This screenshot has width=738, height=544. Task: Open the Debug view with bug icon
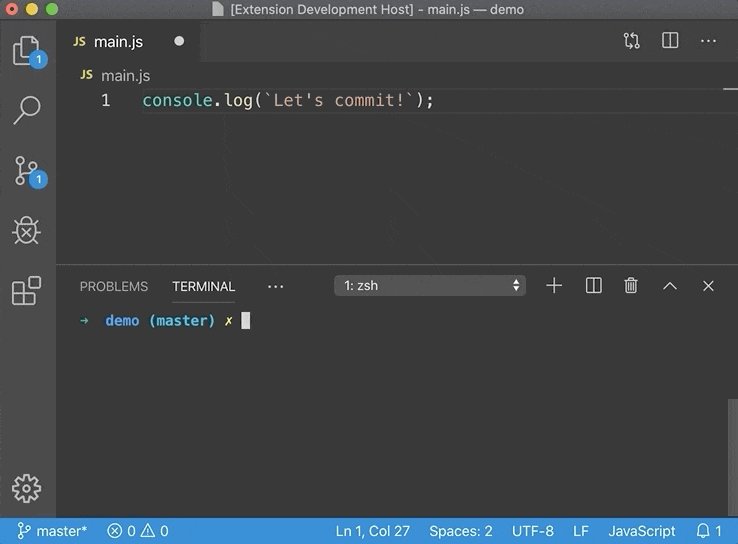point(26,231)
